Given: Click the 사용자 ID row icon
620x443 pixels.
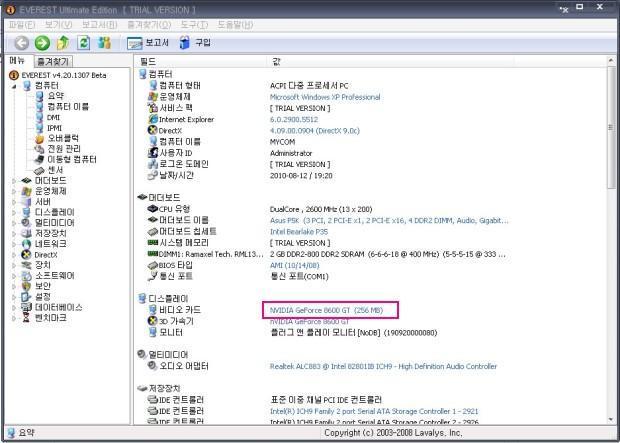Looking at the screenshot, I should click(x=153, y=153).
